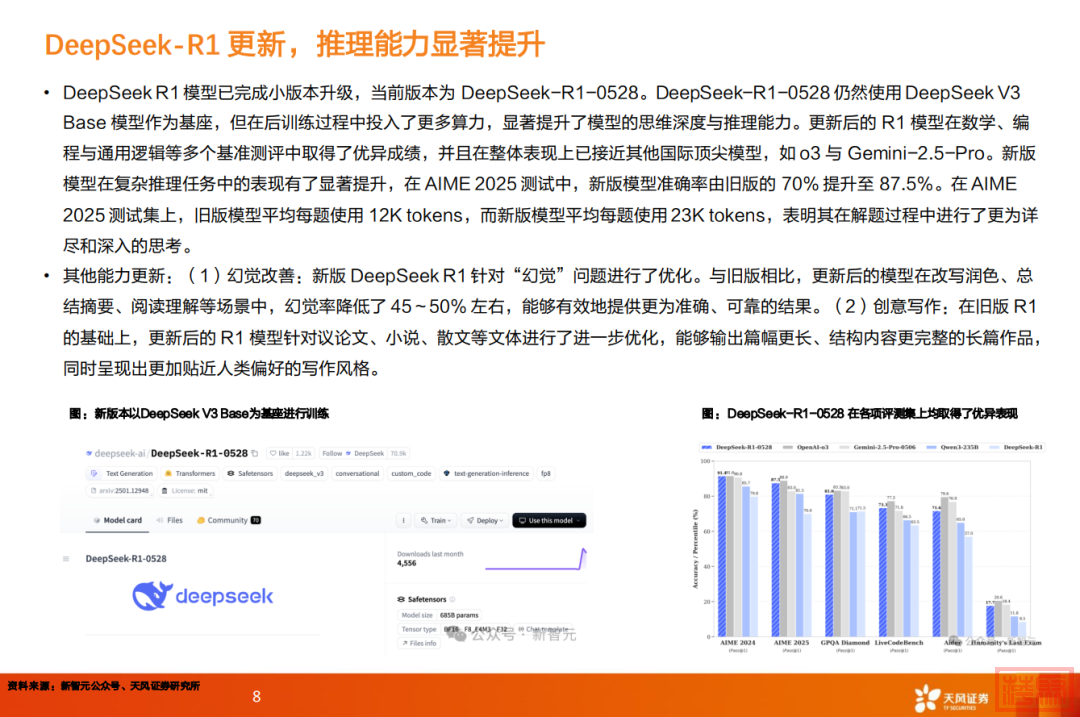Click the right figure caption about DeepSeek-R1-0528
Viewport: 1080px width, 717px height.
tap(860, 413)
